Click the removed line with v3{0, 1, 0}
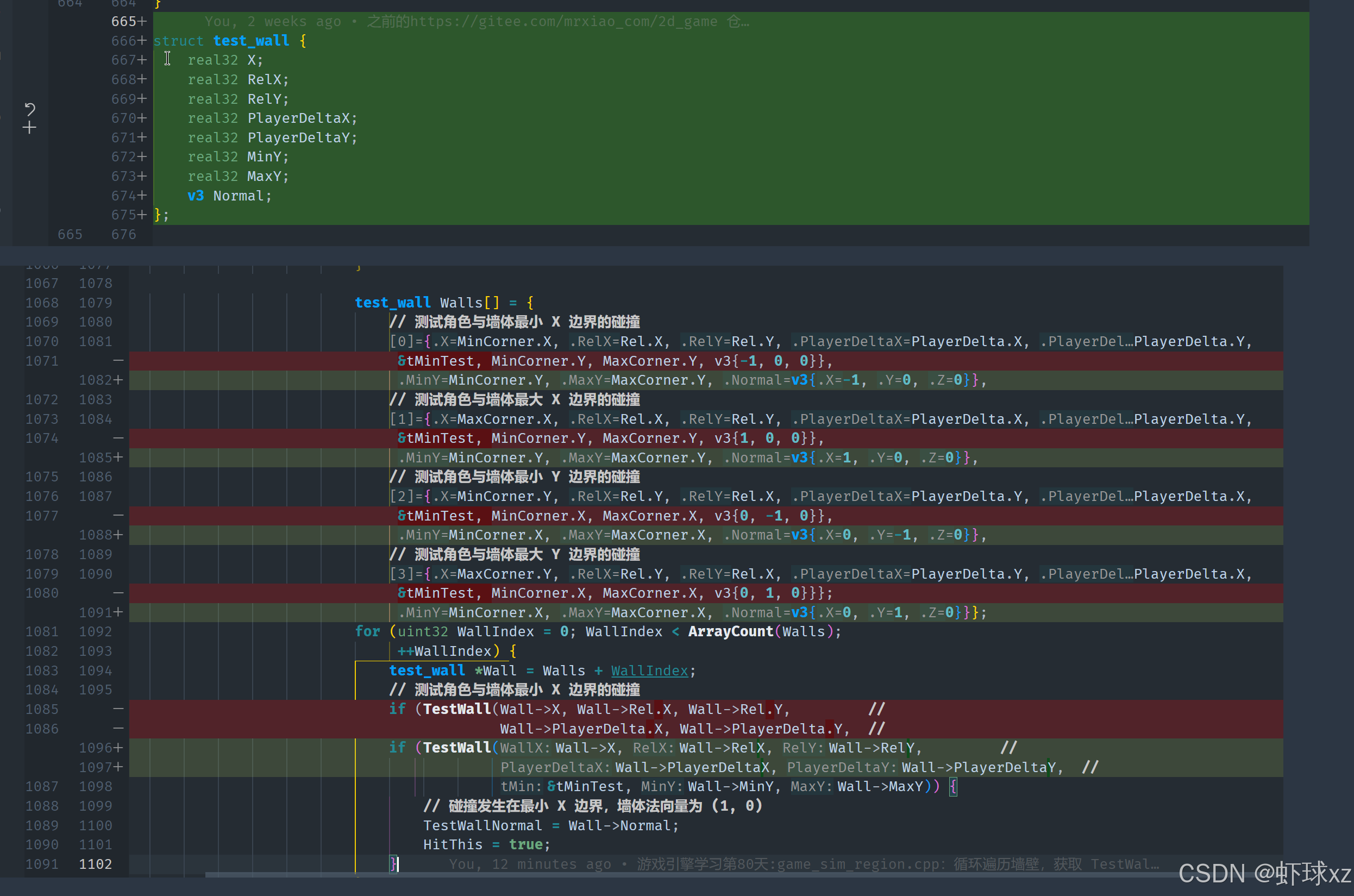Image resolution: width=1354 pixels, height=896 pixels. 615,593
